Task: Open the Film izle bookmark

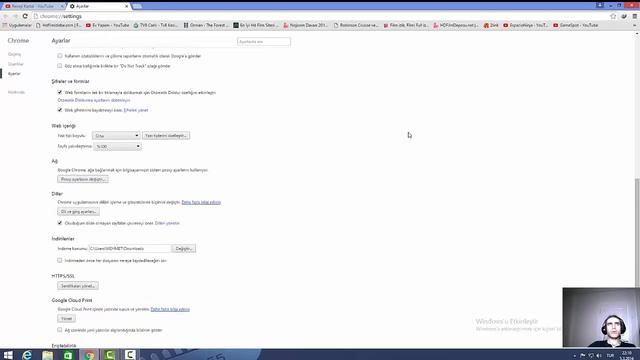Action: tap(406, 25)
